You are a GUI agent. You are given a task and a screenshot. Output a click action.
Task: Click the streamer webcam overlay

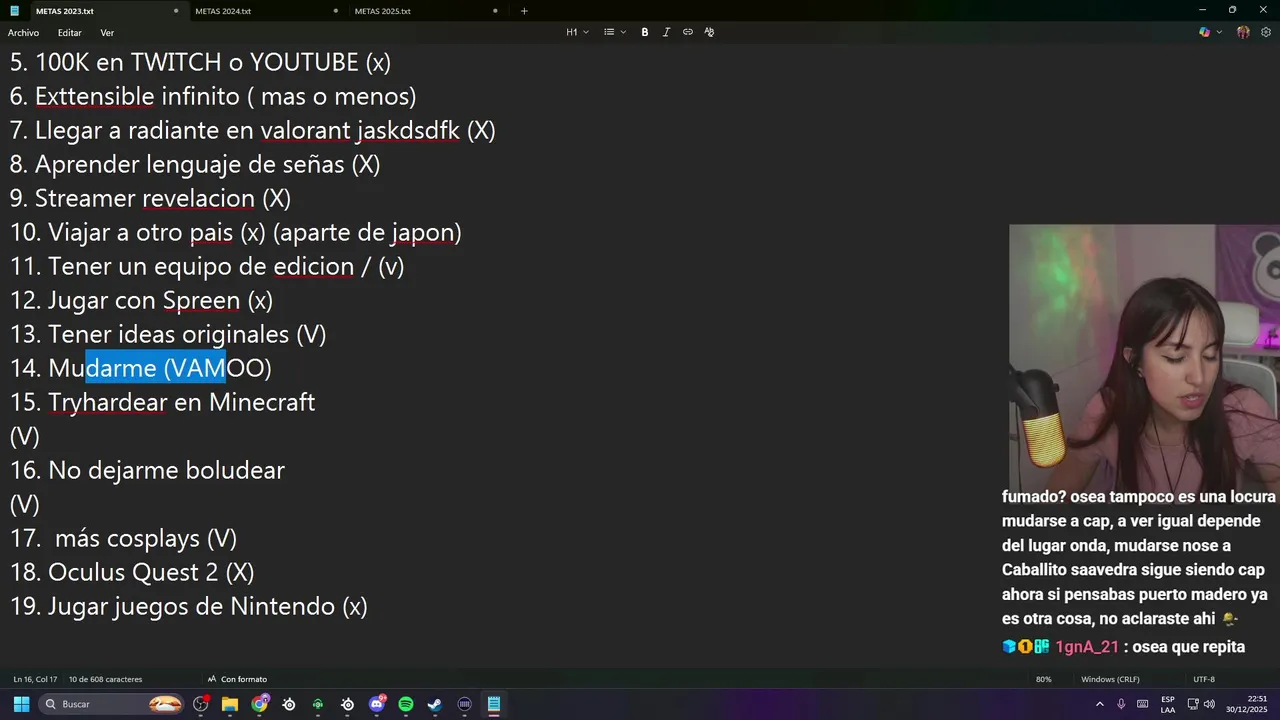coord(1144,357)
